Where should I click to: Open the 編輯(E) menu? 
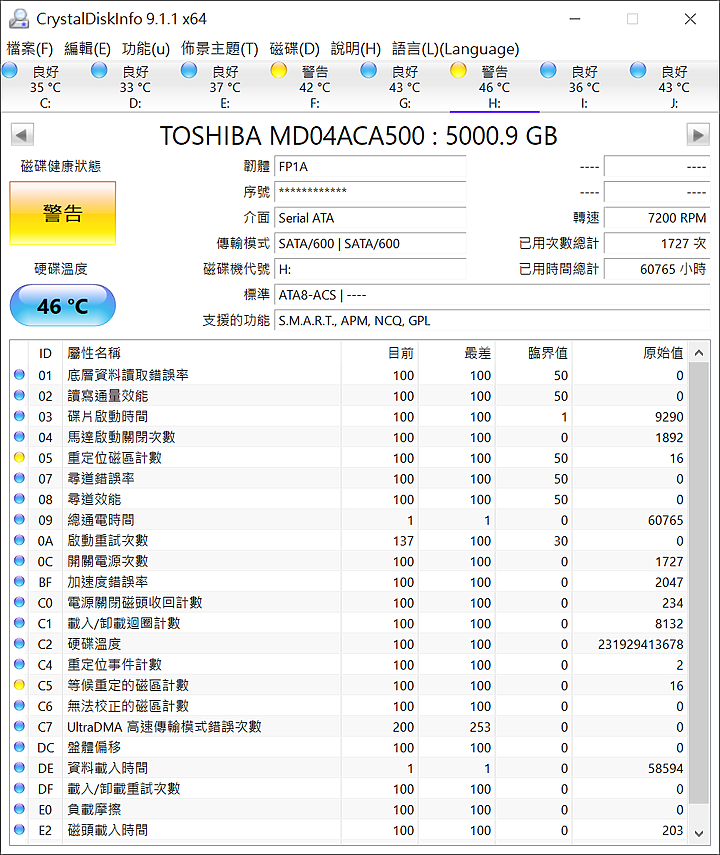(87, 49)
